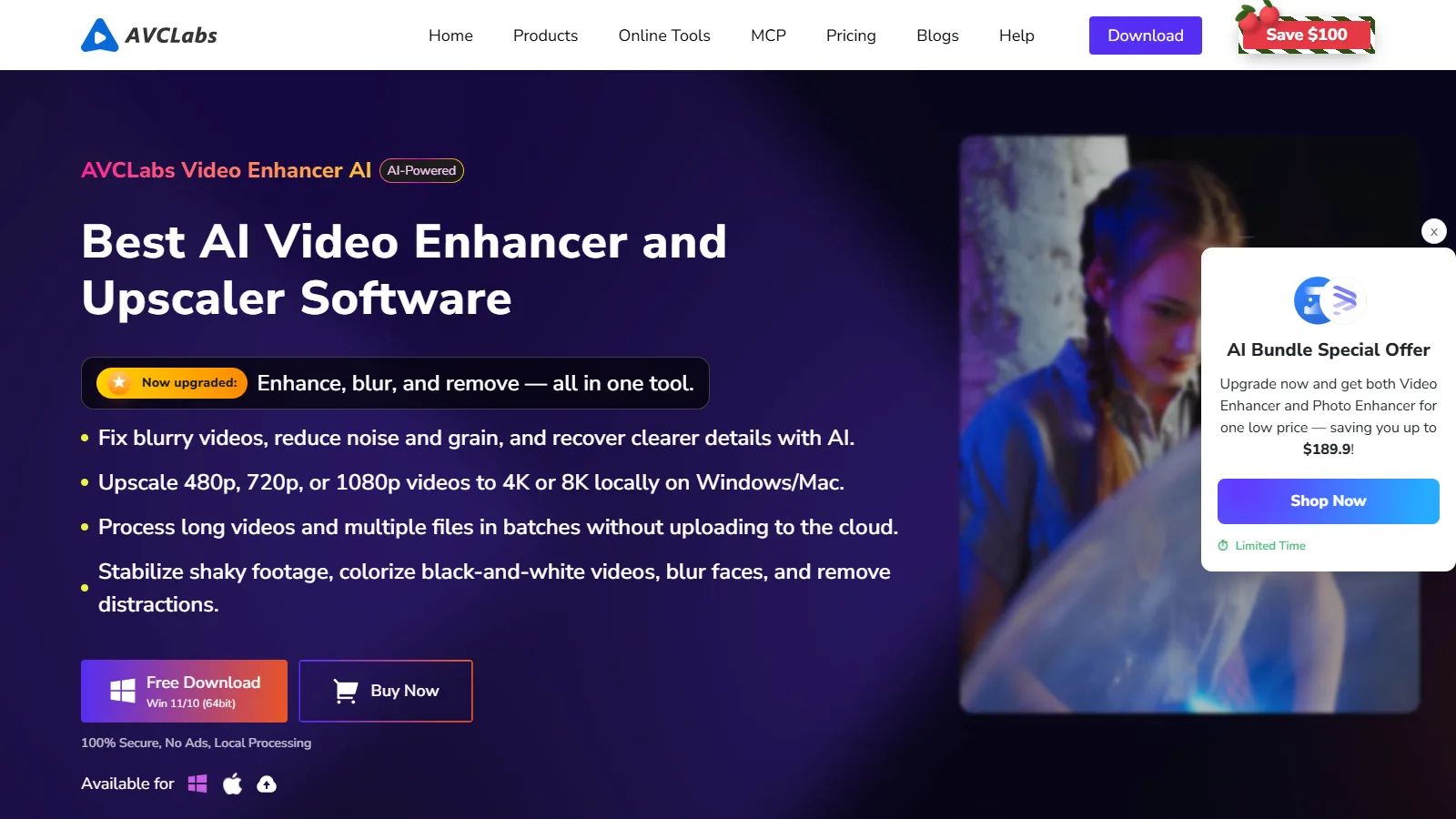Open the Products menu
Screen dimensions: 1456x819
coord(545,35)
